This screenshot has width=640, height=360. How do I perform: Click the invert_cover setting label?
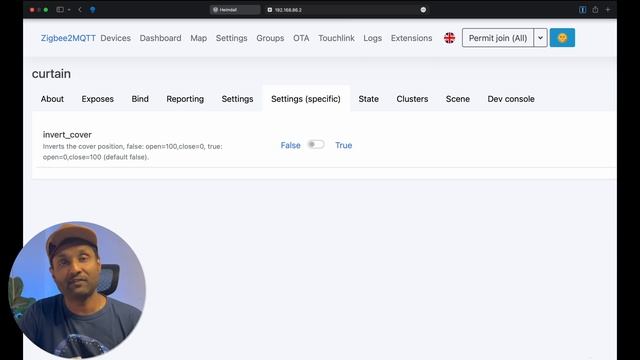click(x=67, y=135)
